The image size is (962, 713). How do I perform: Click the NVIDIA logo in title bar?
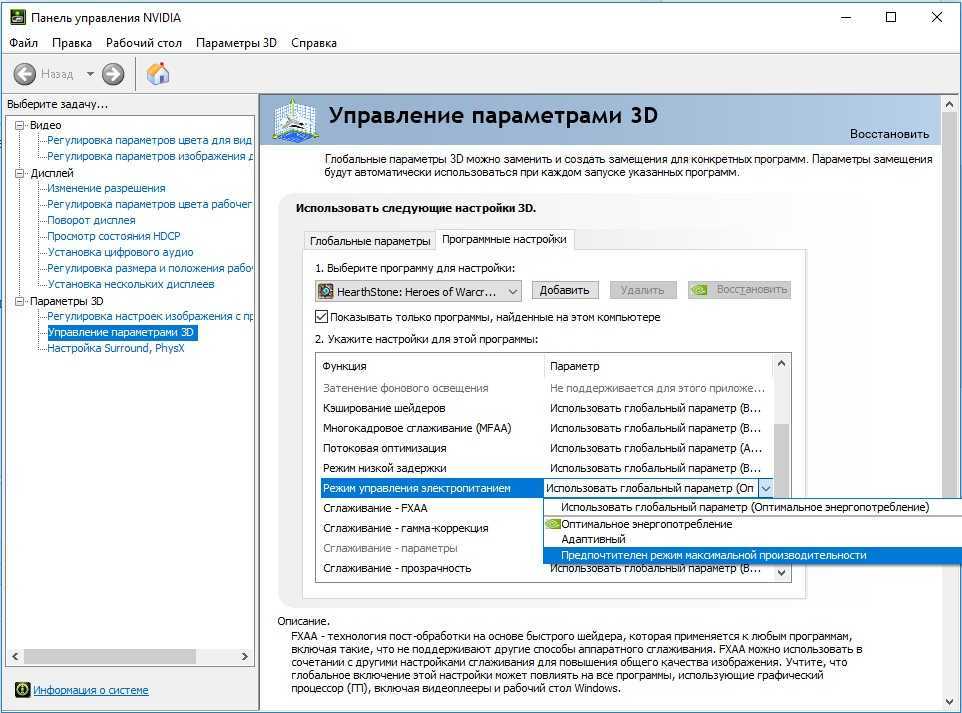point(18,18)
